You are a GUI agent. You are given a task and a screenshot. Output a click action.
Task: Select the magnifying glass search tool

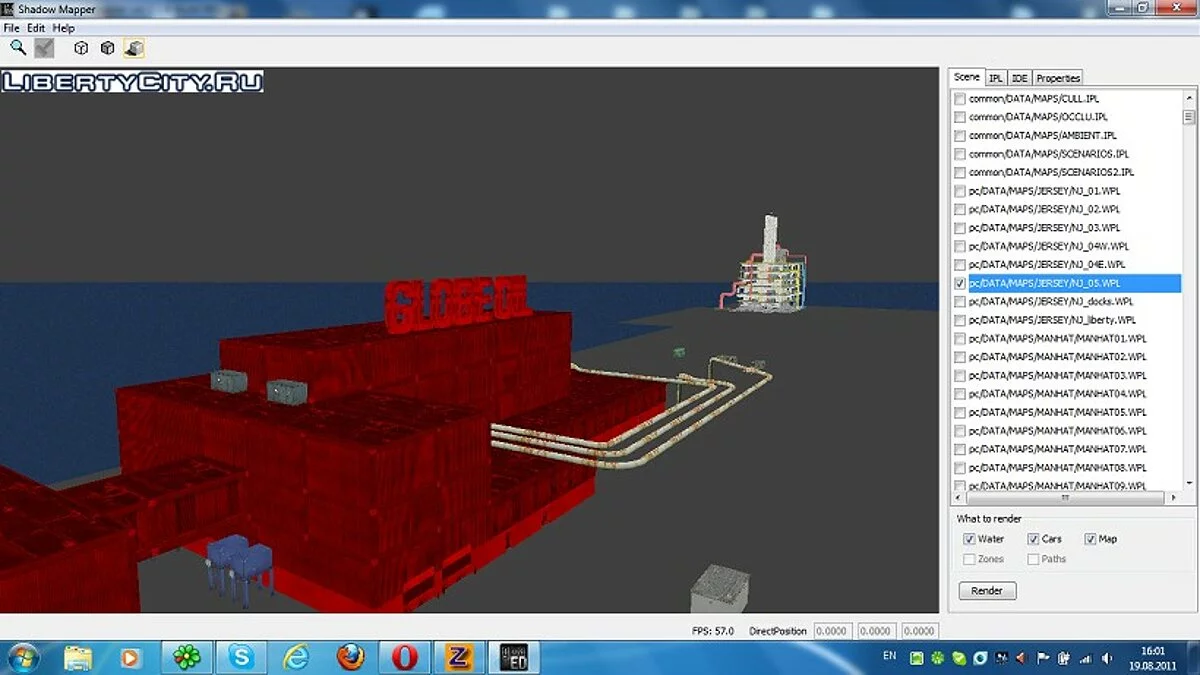tap(17, 47)
